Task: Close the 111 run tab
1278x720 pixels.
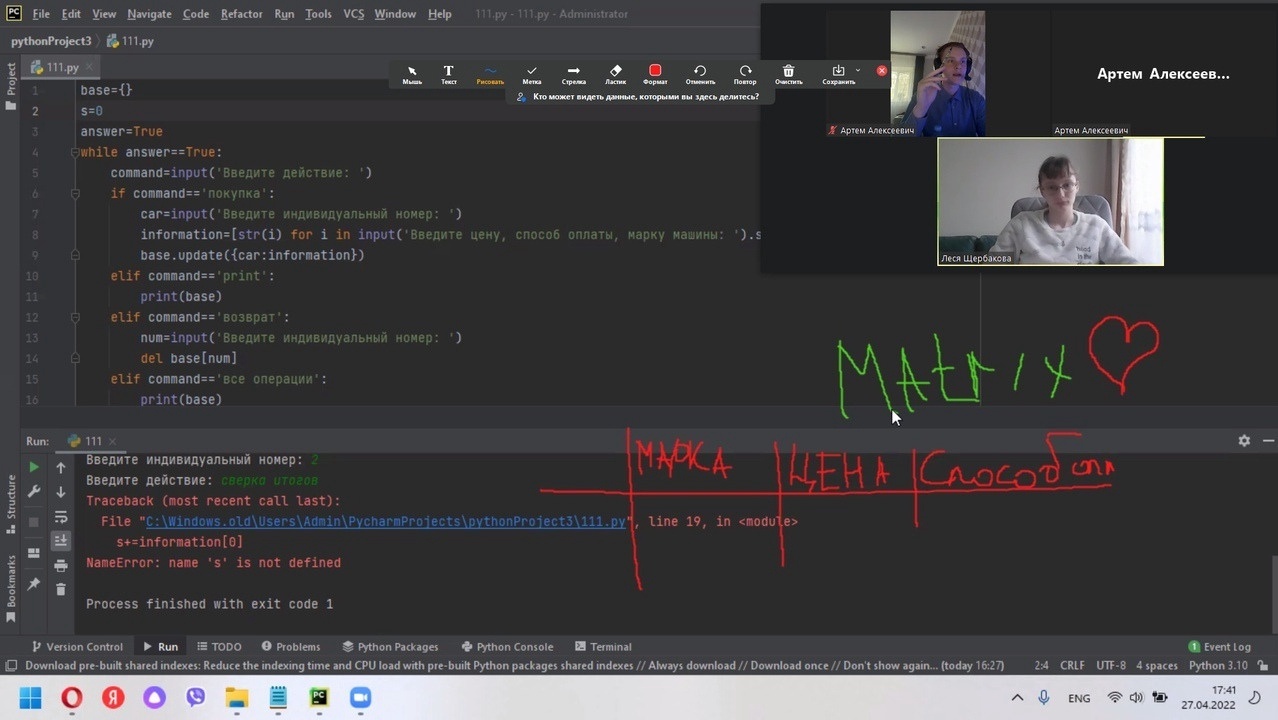Action: pyautogui.click(x=111, y=441)
